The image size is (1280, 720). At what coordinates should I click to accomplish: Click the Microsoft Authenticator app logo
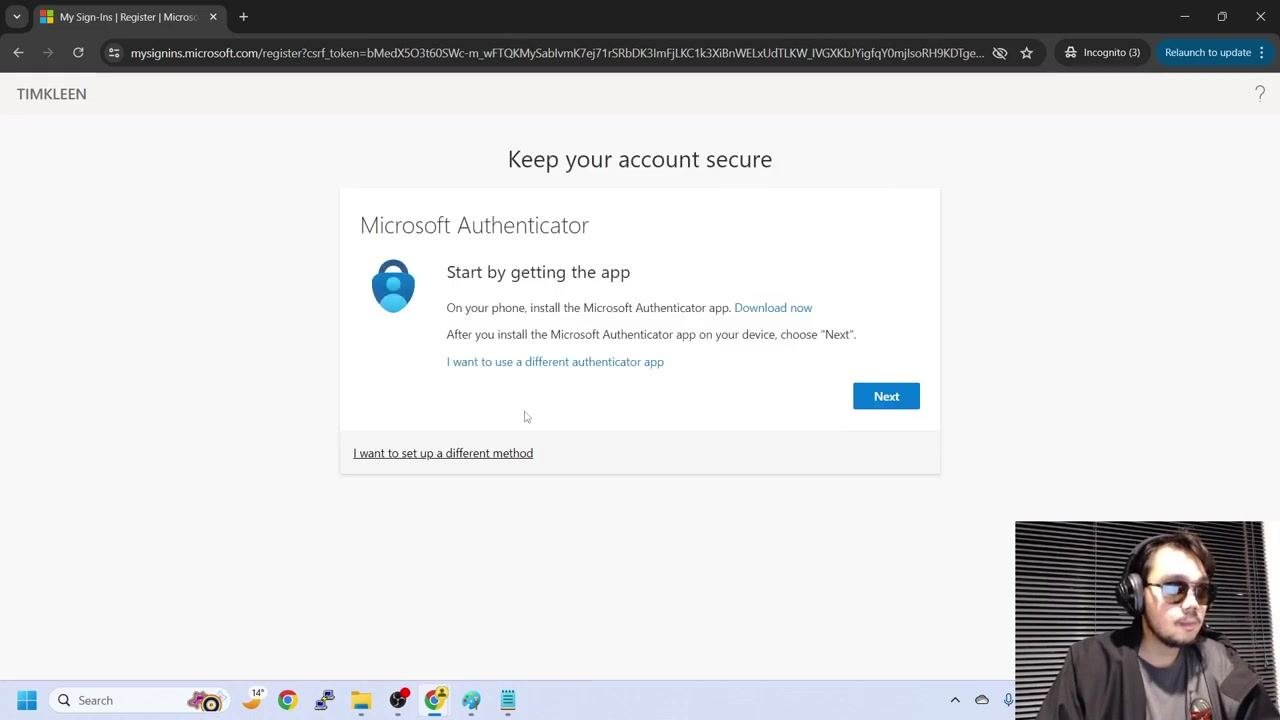point(393,286)
